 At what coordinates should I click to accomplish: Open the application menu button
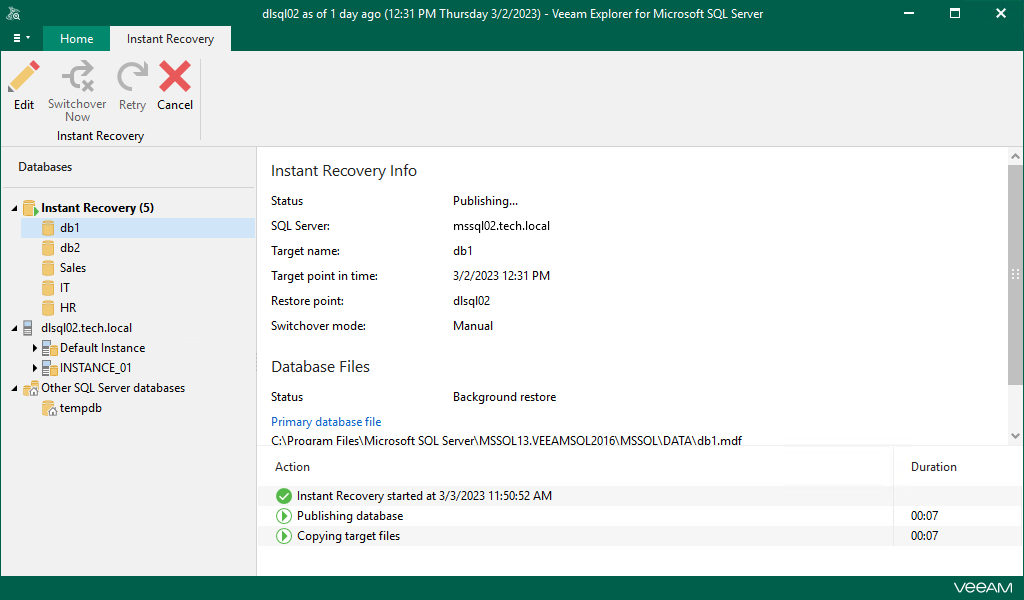(21, 38)
